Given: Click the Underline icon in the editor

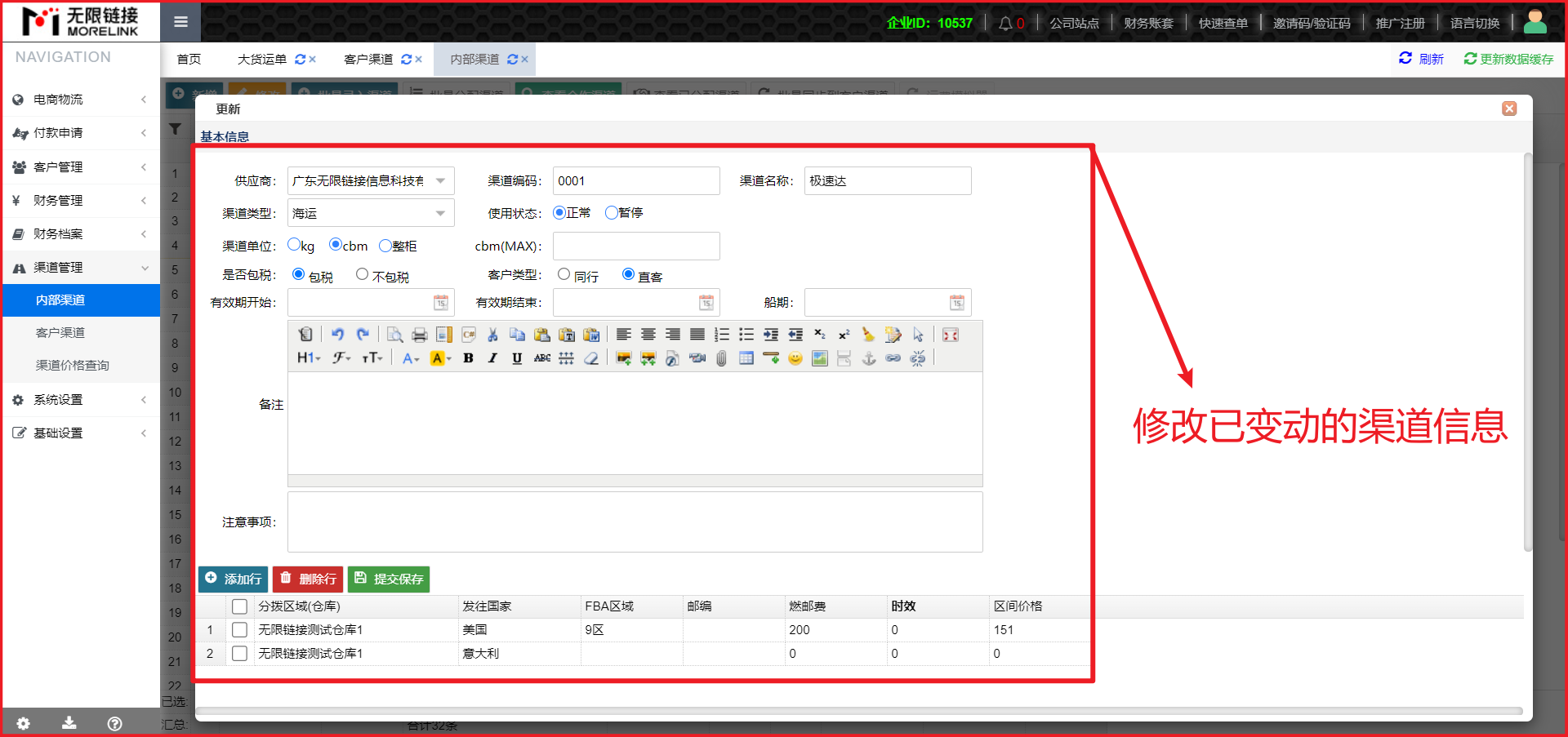Looking at the screenshot, I should click(517, 358).
